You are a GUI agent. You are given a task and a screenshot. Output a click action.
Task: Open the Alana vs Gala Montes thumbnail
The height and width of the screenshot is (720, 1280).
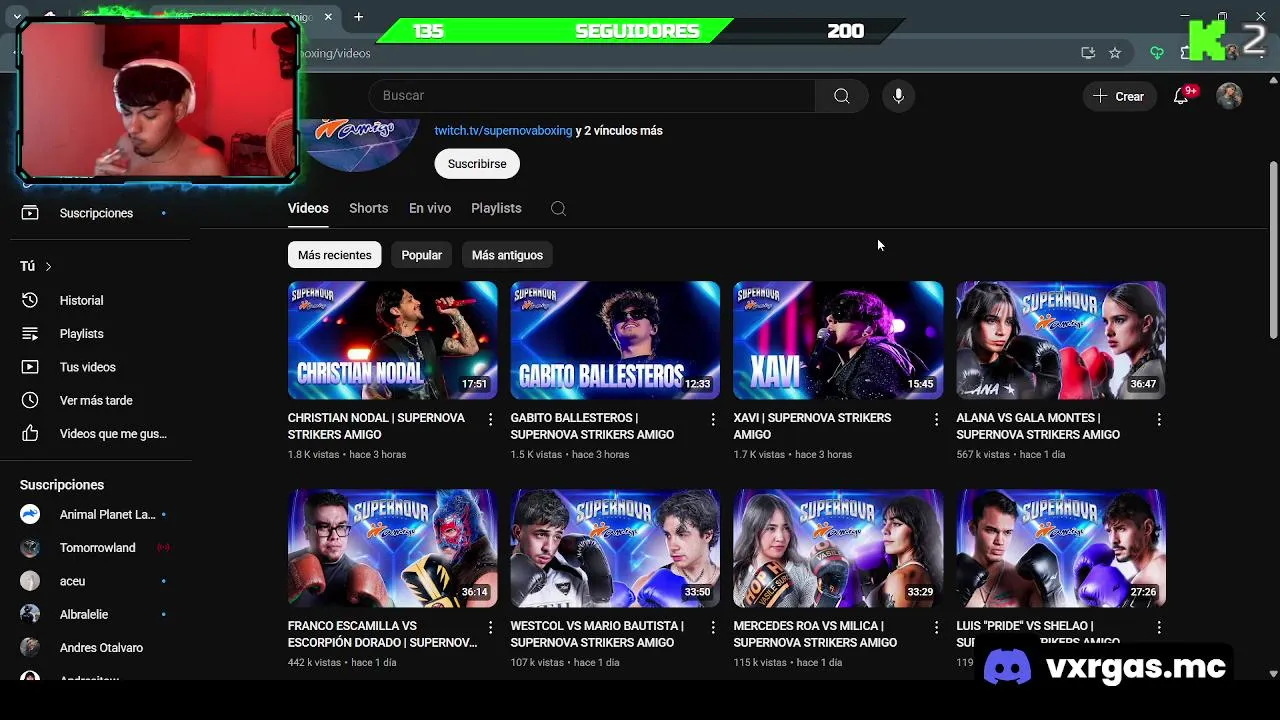click(1061, 340)
